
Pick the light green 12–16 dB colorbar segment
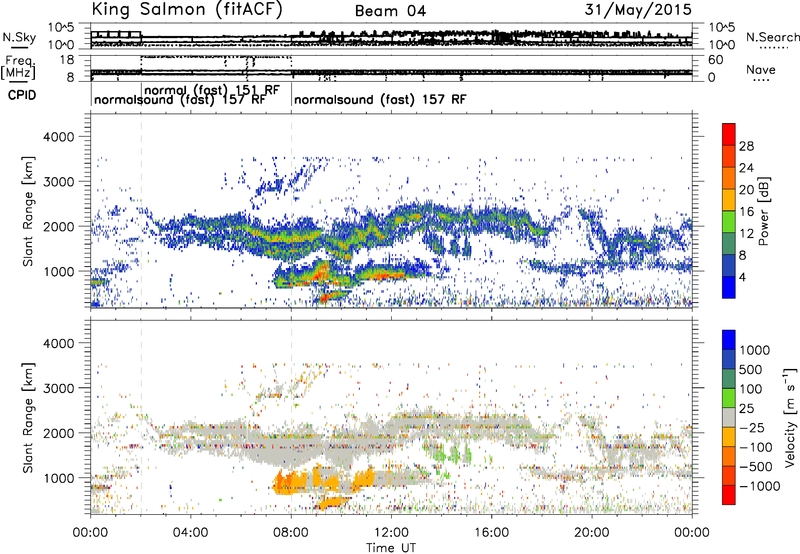[x=729, y=222]
